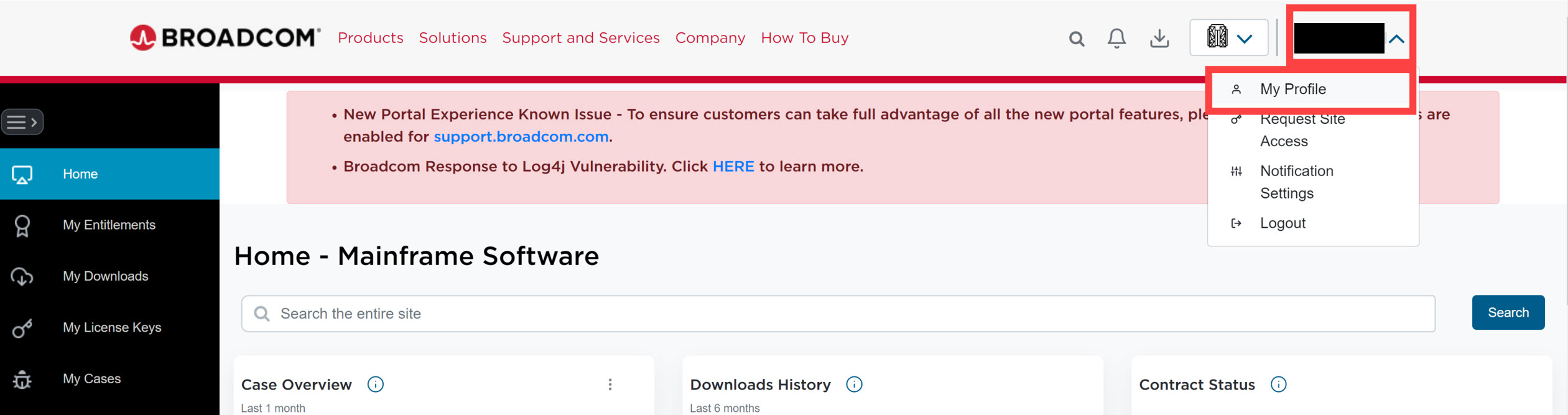Open Notification Settings menu entry
Screen dimensions: 1568x415
(x=1297, y=182)
